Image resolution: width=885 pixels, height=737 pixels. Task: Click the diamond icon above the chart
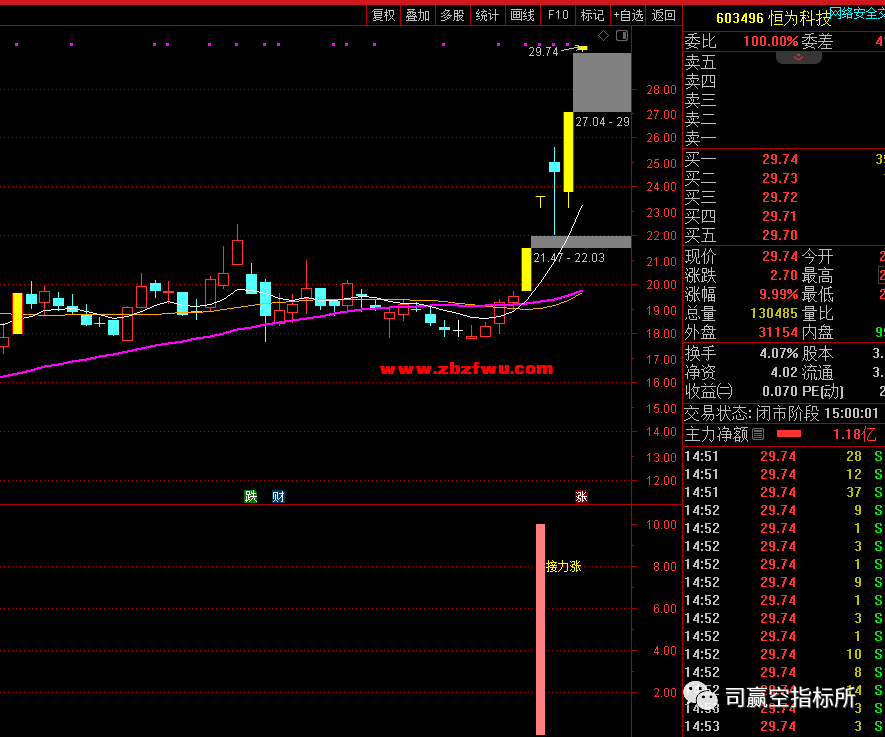pyautogui.click(x=603, y=36)
